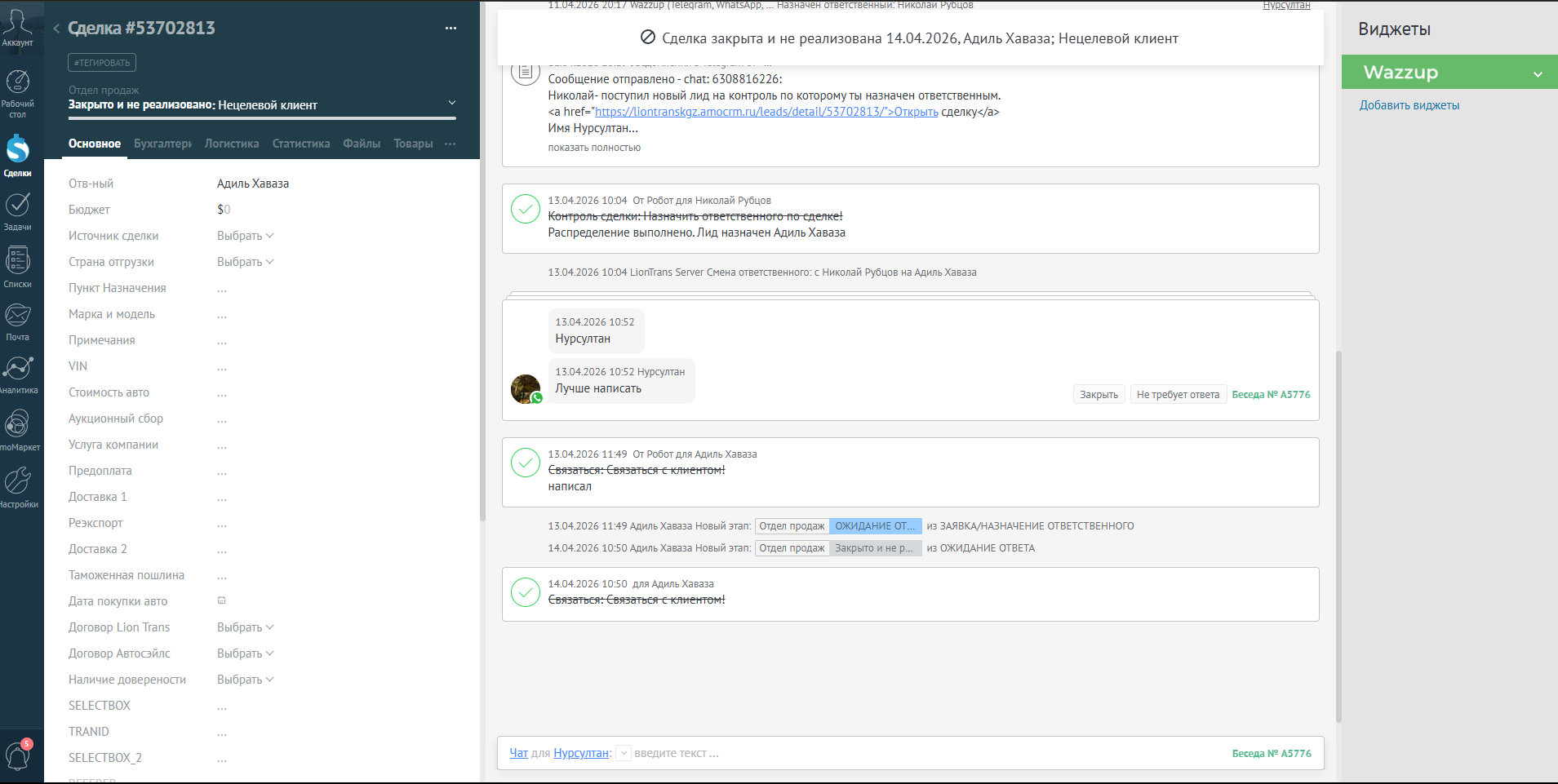The image size is (1558, 784).
Task: Click check mark on 13.04.2026 11:49 task
Action: tap(526, 463)
